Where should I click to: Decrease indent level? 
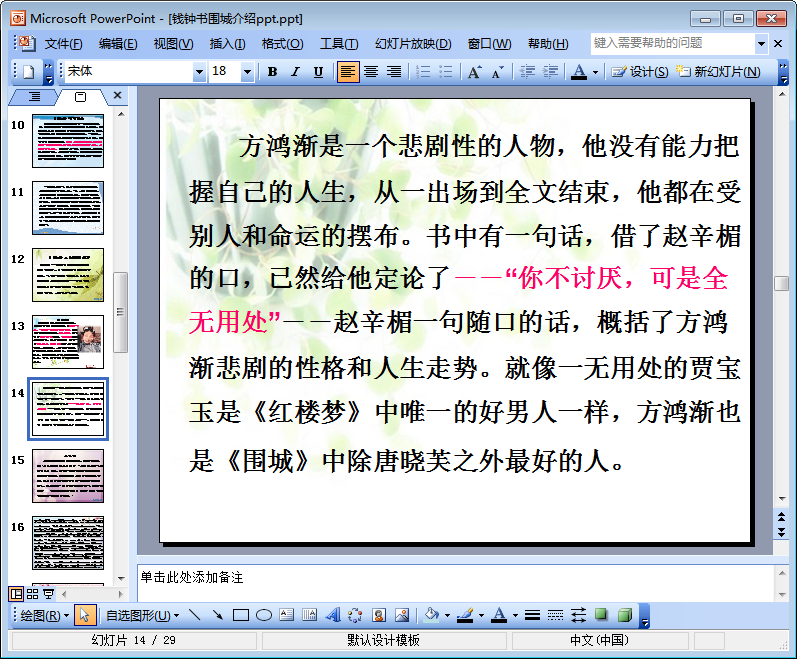click(x=527, y=72)
